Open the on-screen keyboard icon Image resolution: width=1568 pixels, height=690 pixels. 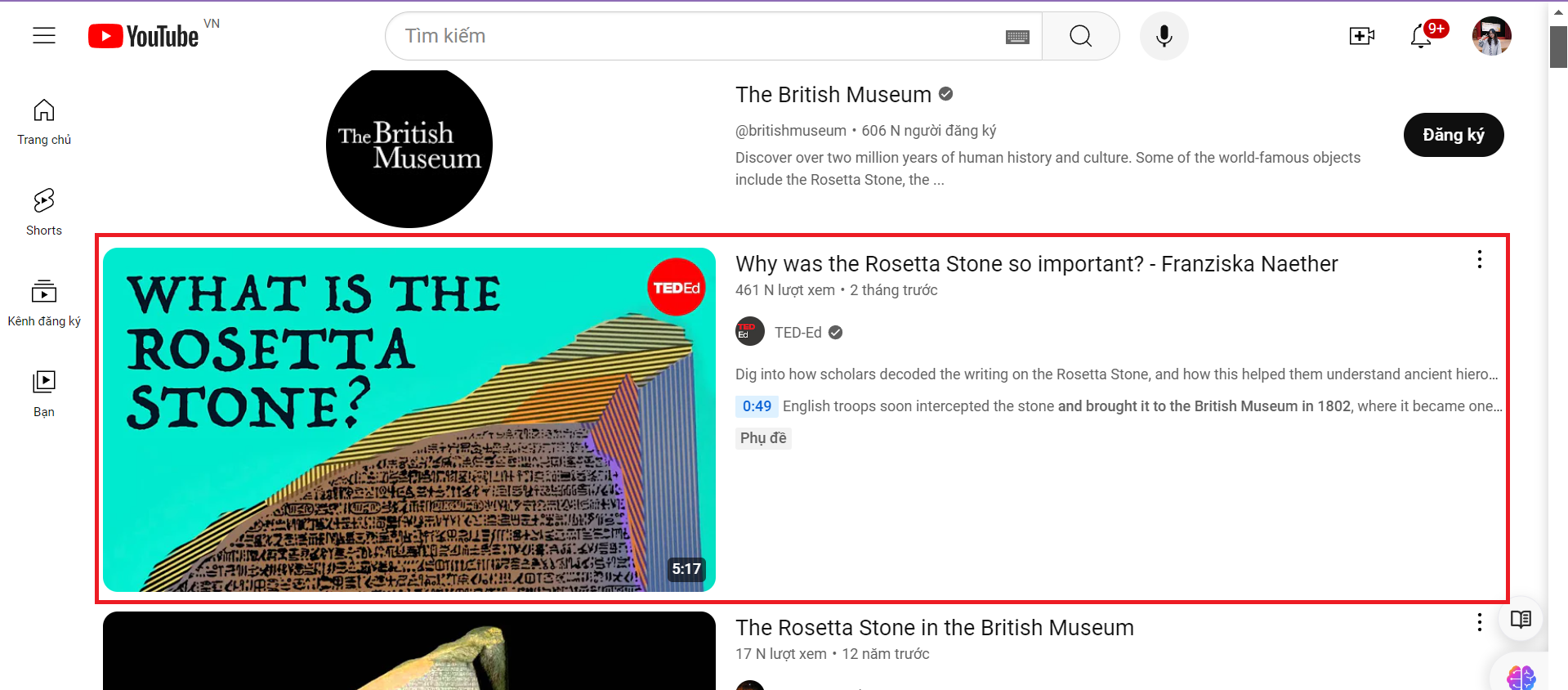1017,37
